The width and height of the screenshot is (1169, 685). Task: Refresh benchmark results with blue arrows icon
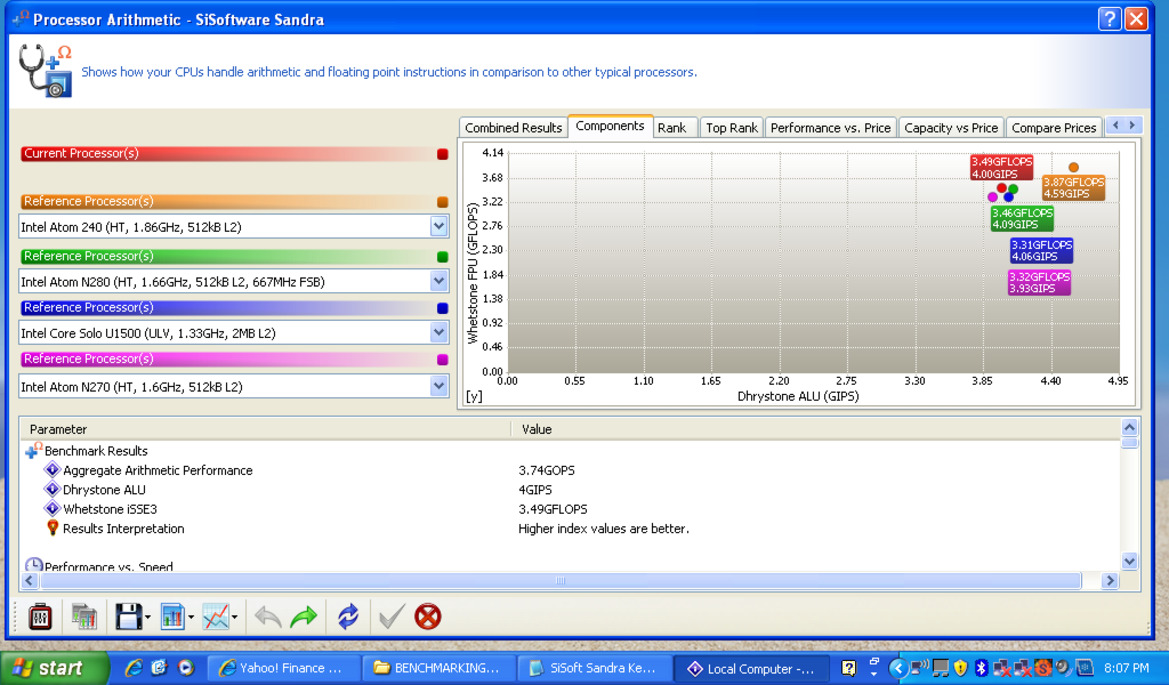point(347,616)
